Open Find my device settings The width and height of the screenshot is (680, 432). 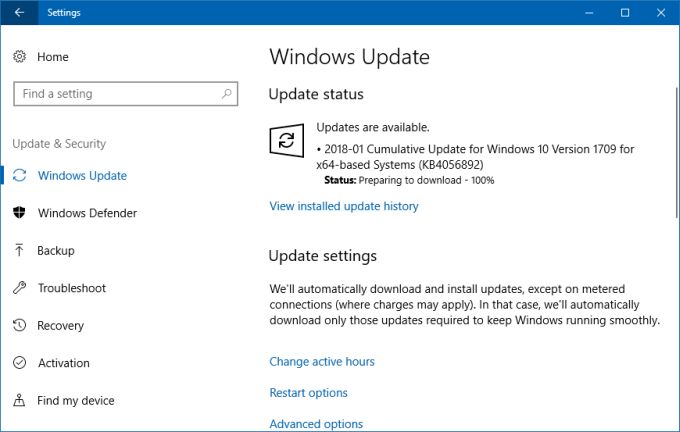(76, 400)
